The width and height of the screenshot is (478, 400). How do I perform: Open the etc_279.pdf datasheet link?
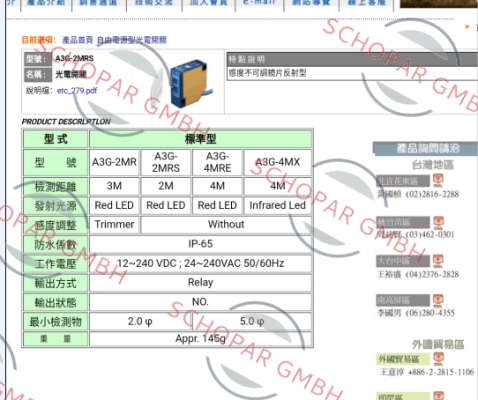(x=77, y=91)
